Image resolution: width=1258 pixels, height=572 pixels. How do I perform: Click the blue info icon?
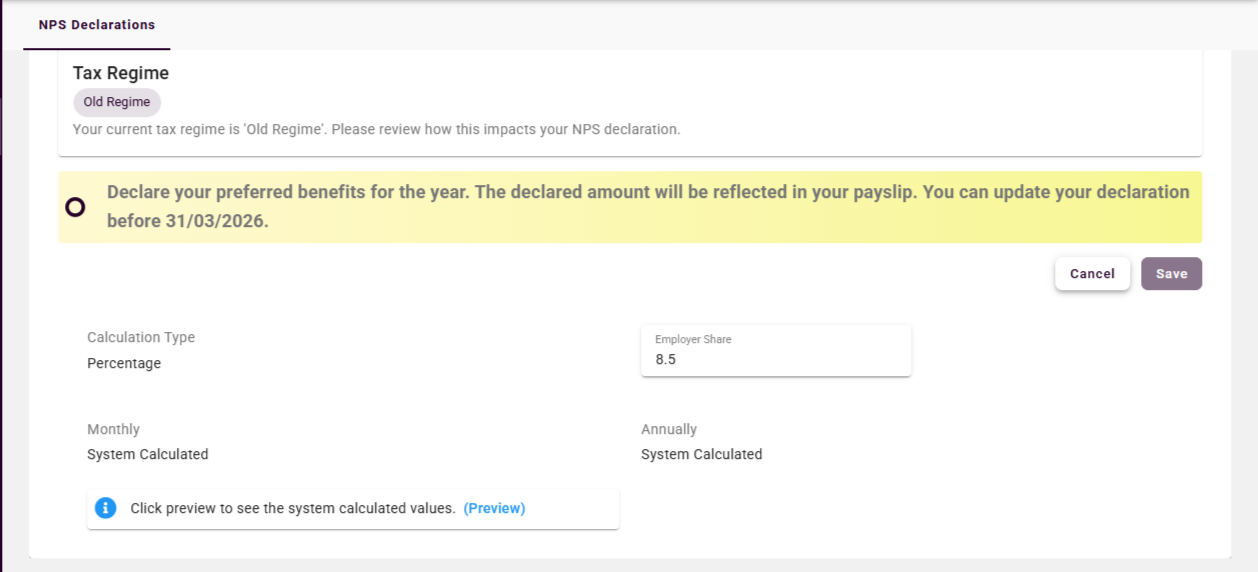(x=106, y=508)
